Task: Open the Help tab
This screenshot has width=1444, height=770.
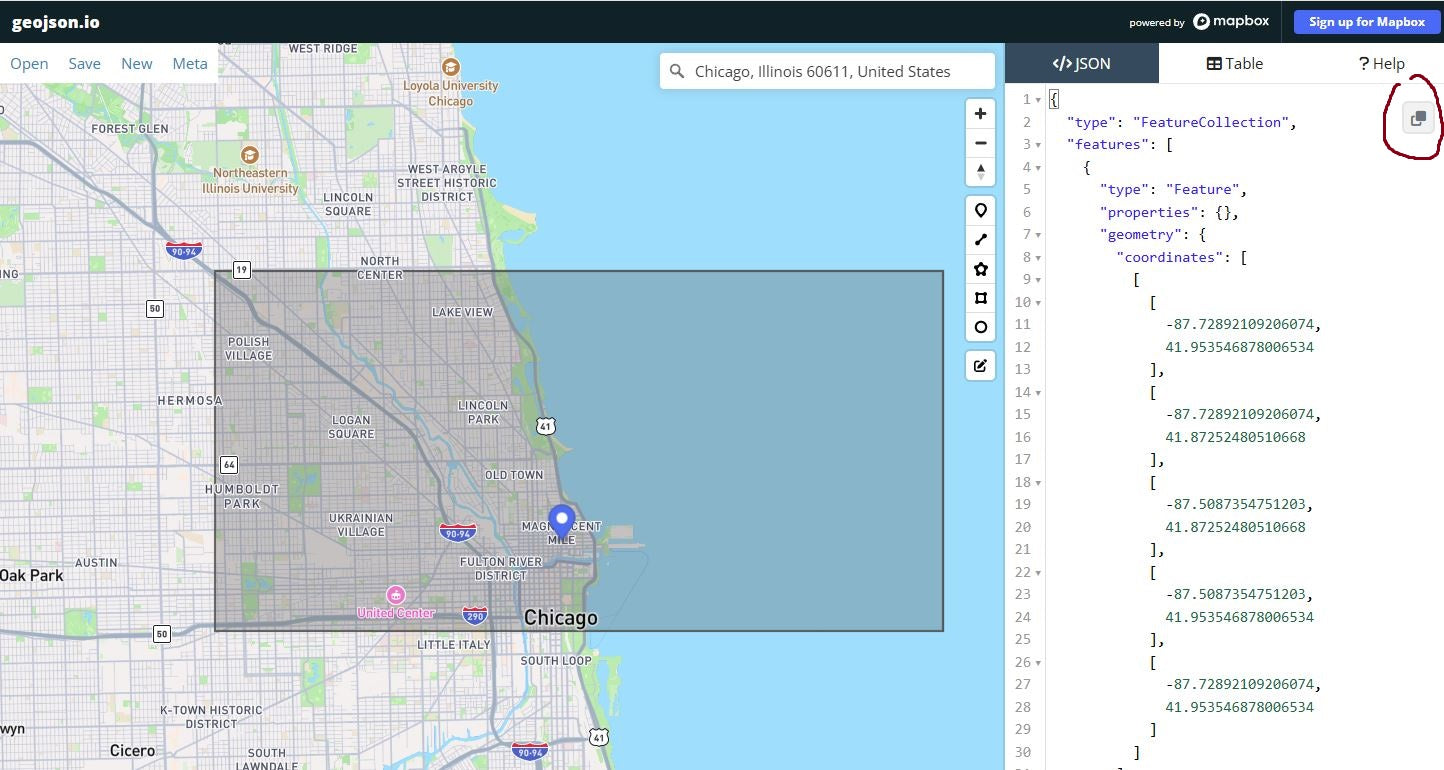Action: point(1381,63)
